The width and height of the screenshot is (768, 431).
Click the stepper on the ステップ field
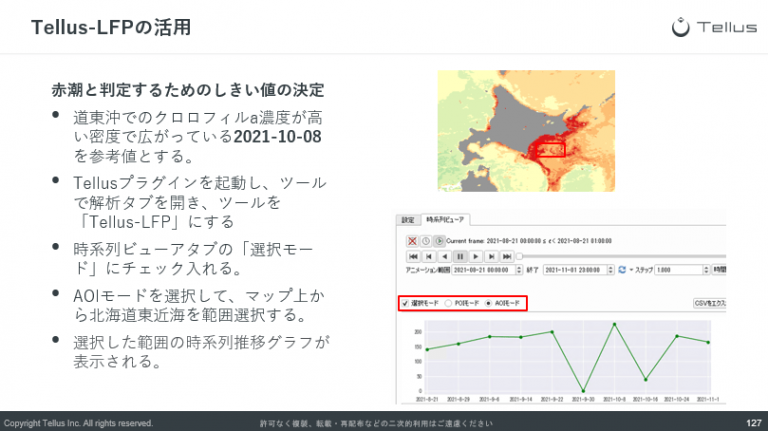706,270
